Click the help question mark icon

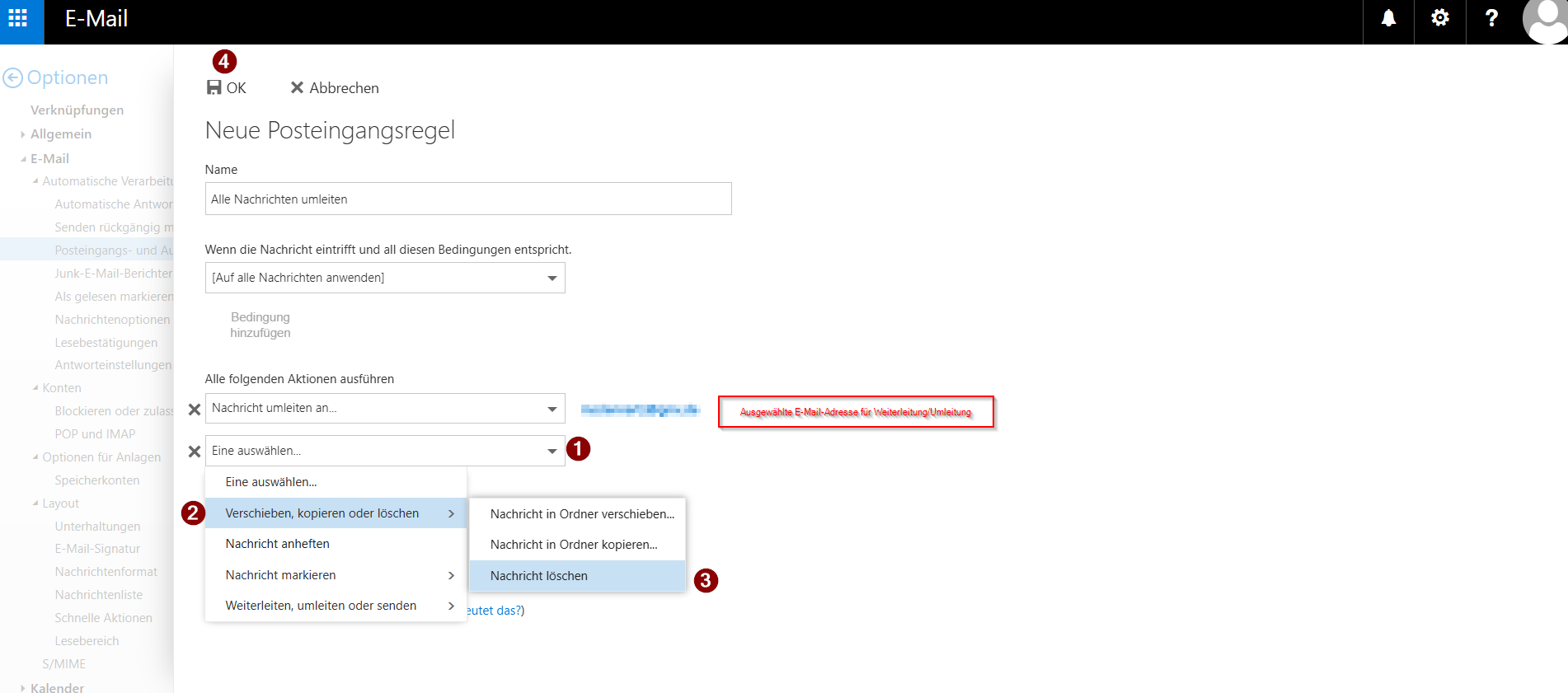pyautogui.click(x=1491, y=19)
